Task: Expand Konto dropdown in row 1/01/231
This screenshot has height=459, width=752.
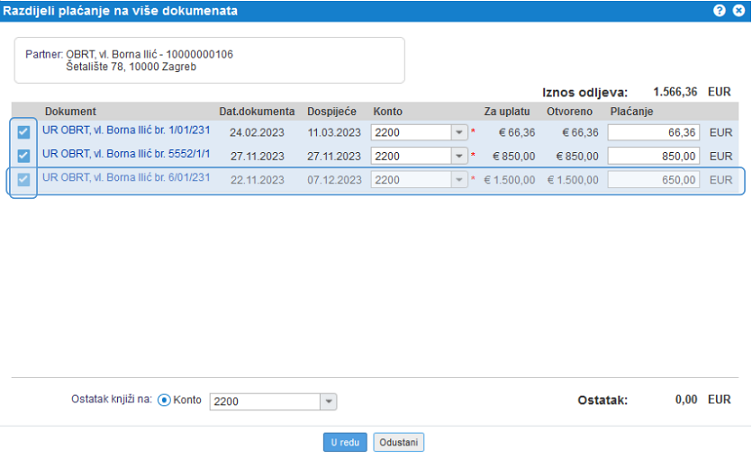Action: point(459,132)
